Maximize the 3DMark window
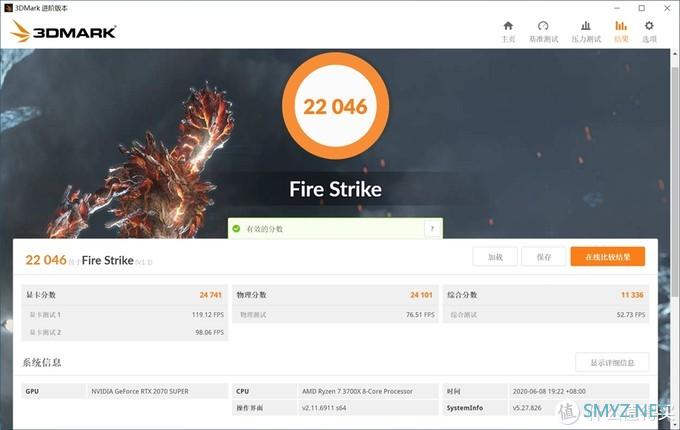680x430 pixels. 642,8
